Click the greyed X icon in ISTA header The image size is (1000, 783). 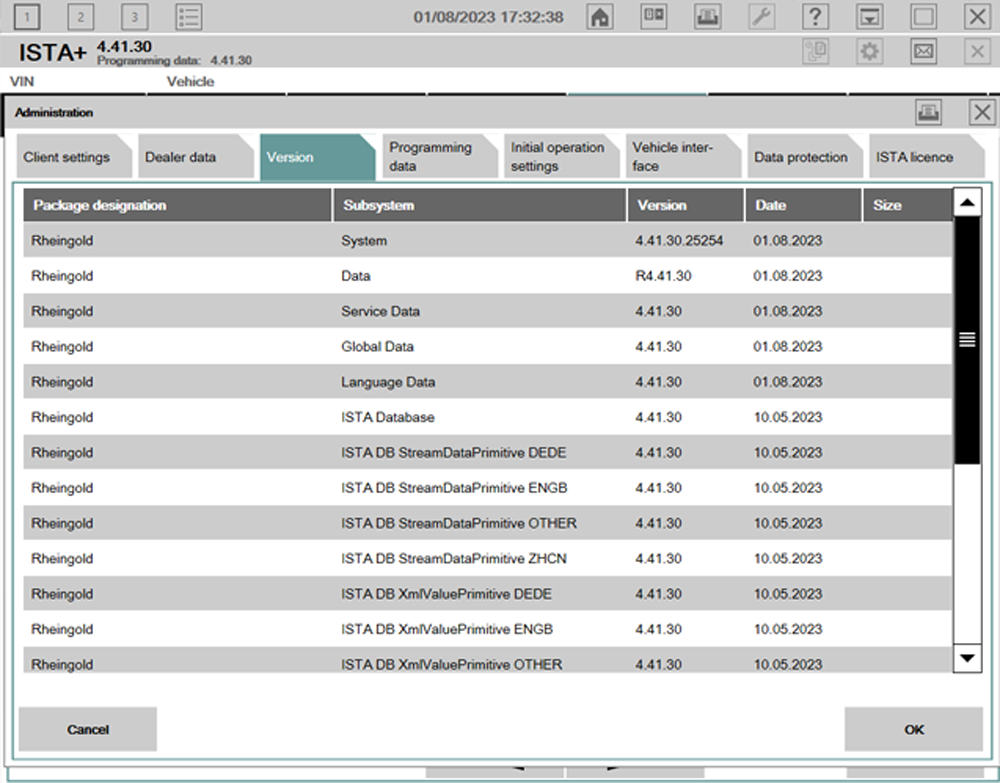point(977,51)
